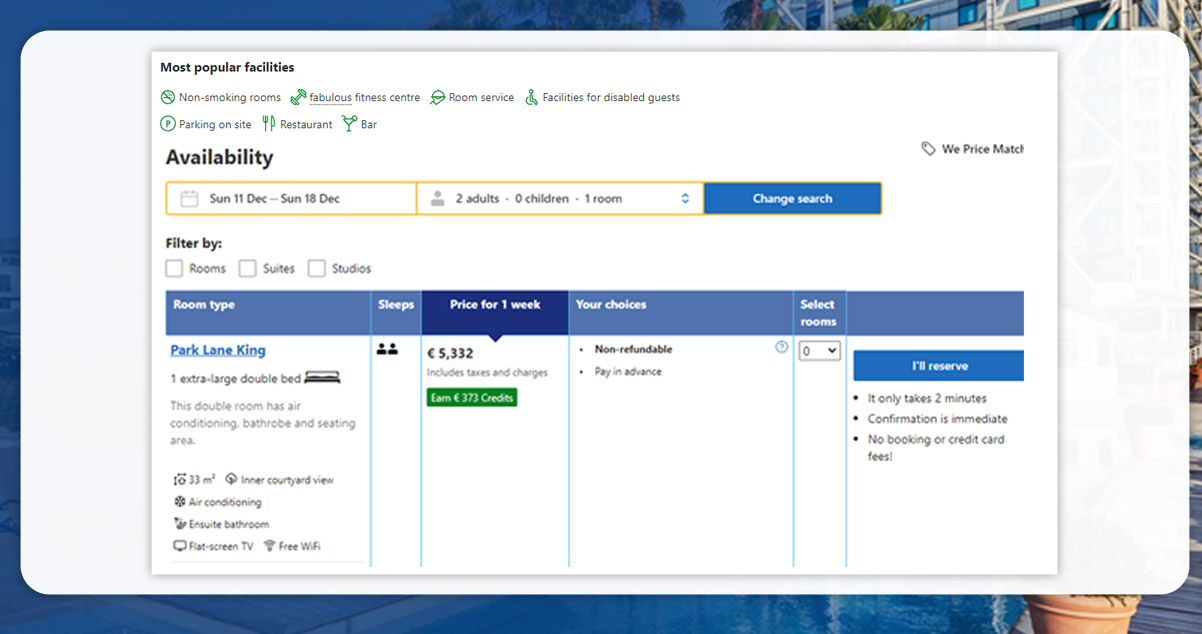The height and width of the screenshot is (634, 1202).
Task: Open the Sun 11 Dec – Sun 18 Dec date field
Action: (x=291, y=198)
